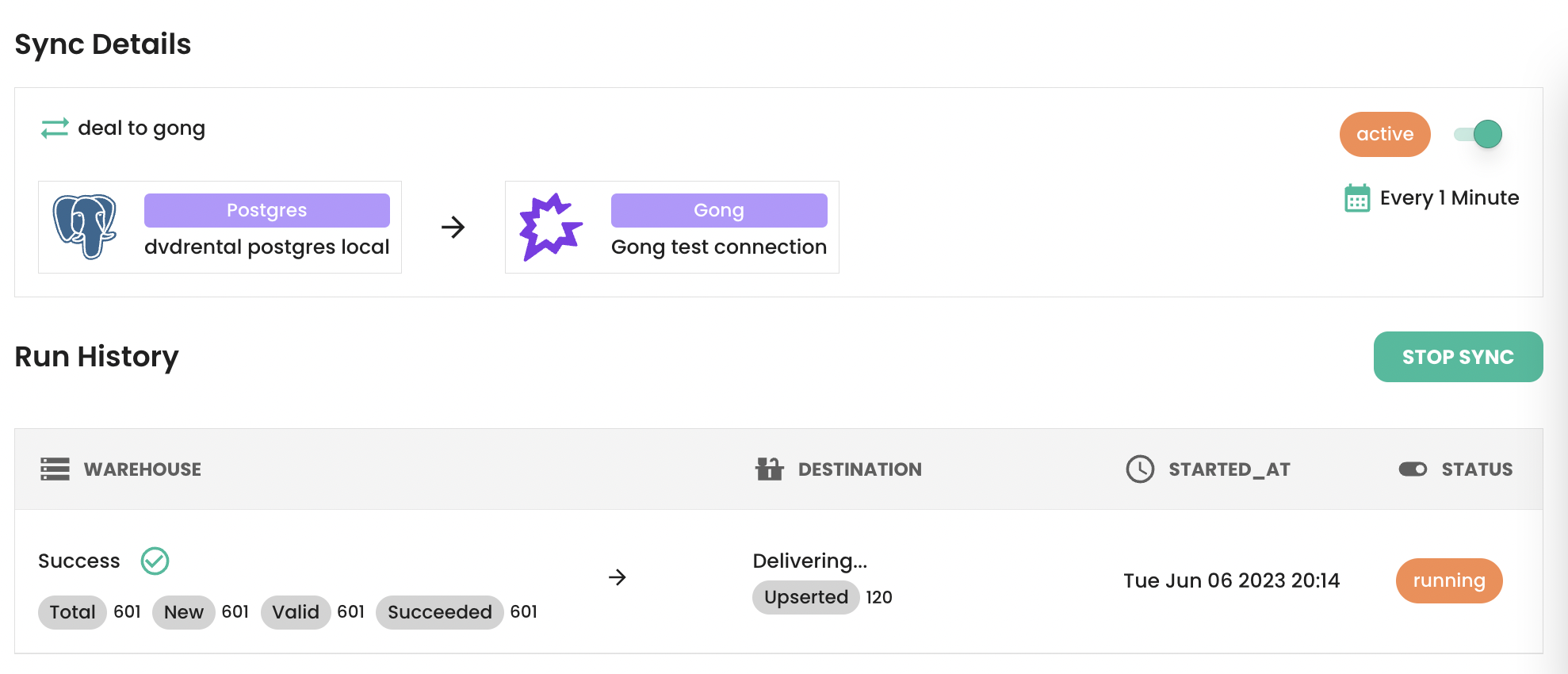Click the arrow between source and destination cards
Viewport: 1568px width, 674px height.
click(453, 228)
